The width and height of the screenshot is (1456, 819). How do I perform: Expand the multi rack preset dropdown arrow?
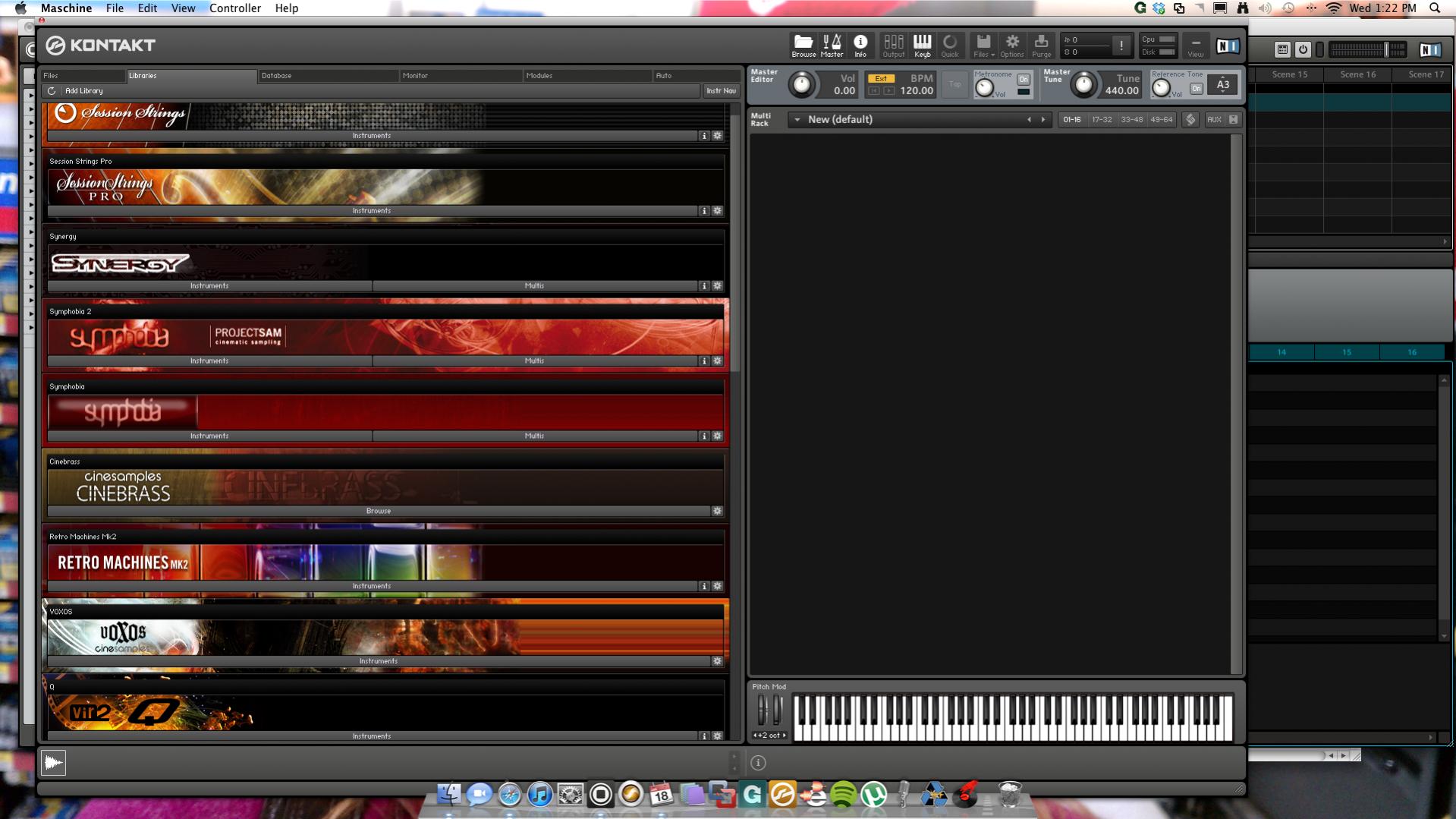click(797, 120)
